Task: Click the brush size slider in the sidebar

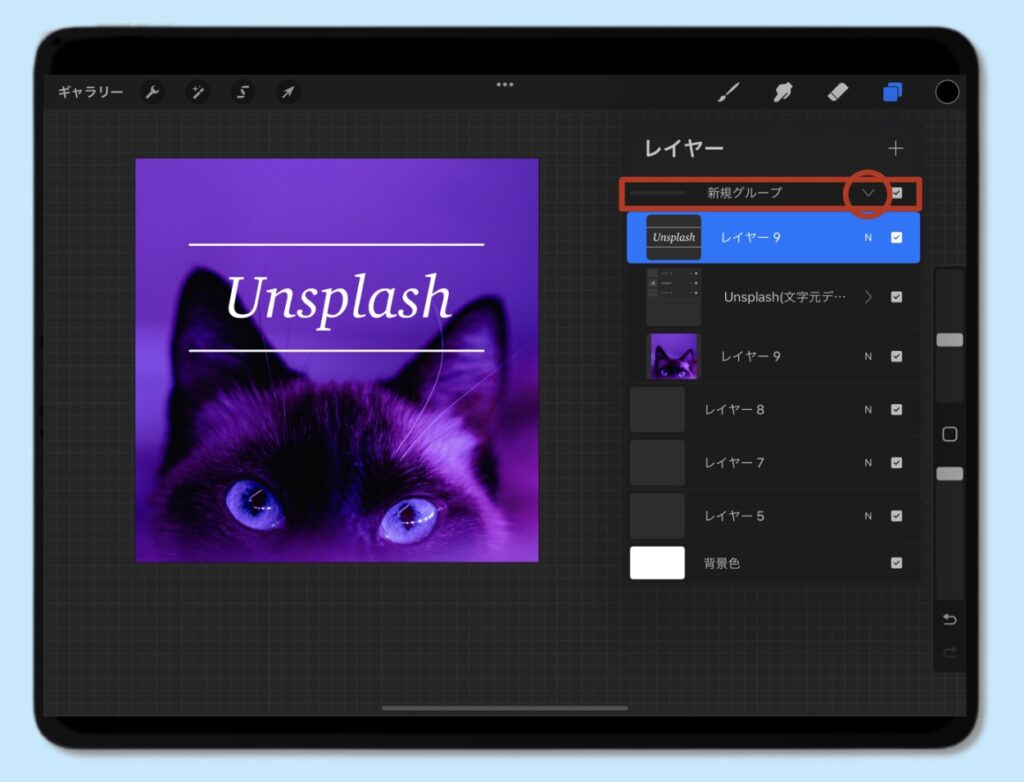Action: click(x=950, y=340)
